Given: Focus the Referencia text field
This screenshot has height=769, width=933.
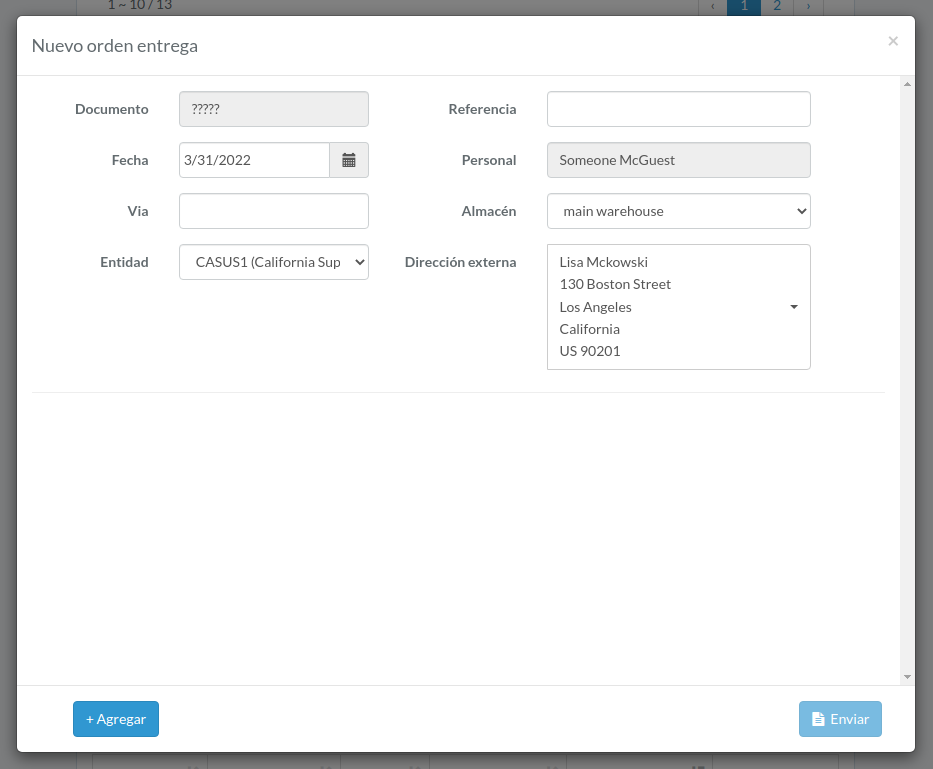Looking at the screenshot, I should tap(678, 109).
